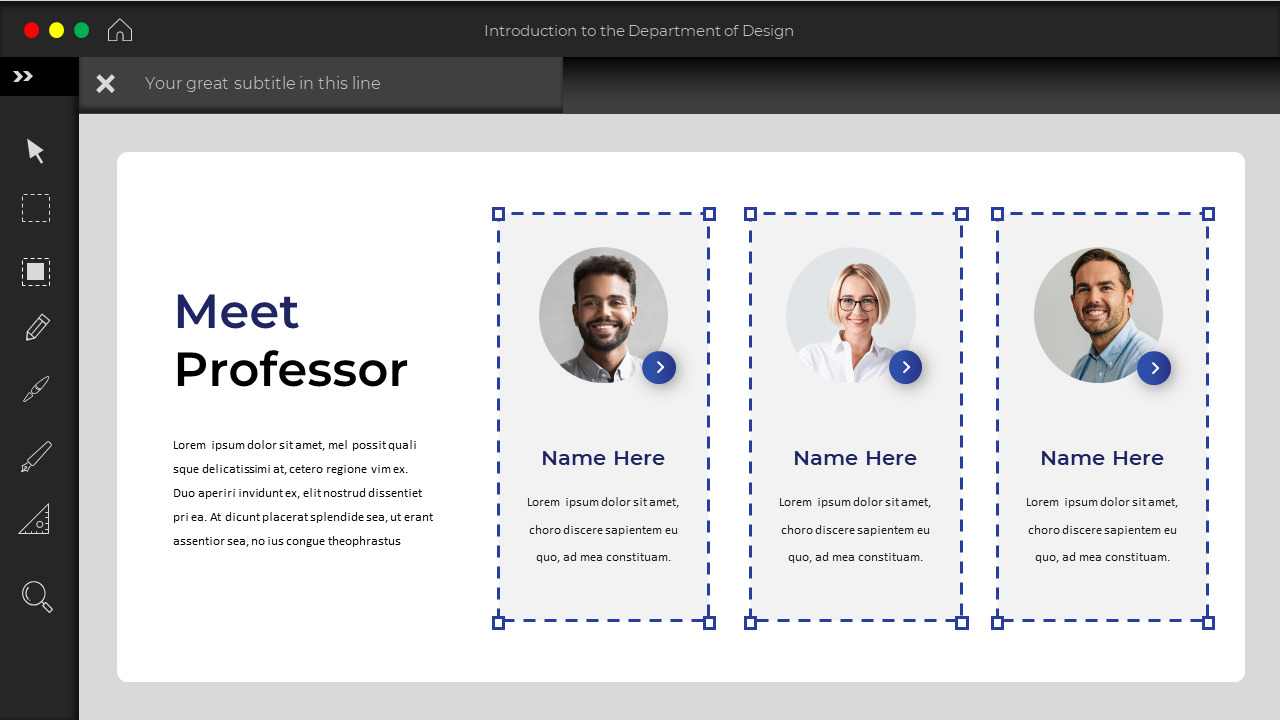This screenshot has width=1280, height=720.
Task: Select the arrow selection tool
Action: [x=35, y=150]
